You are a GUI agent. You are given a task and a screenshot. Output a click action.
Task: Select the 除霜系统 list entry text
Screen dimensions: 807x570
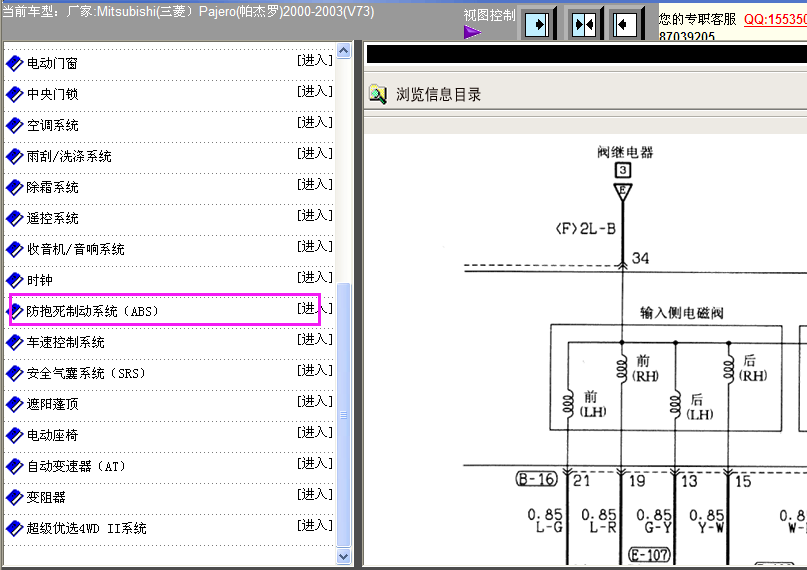(52, 187)
